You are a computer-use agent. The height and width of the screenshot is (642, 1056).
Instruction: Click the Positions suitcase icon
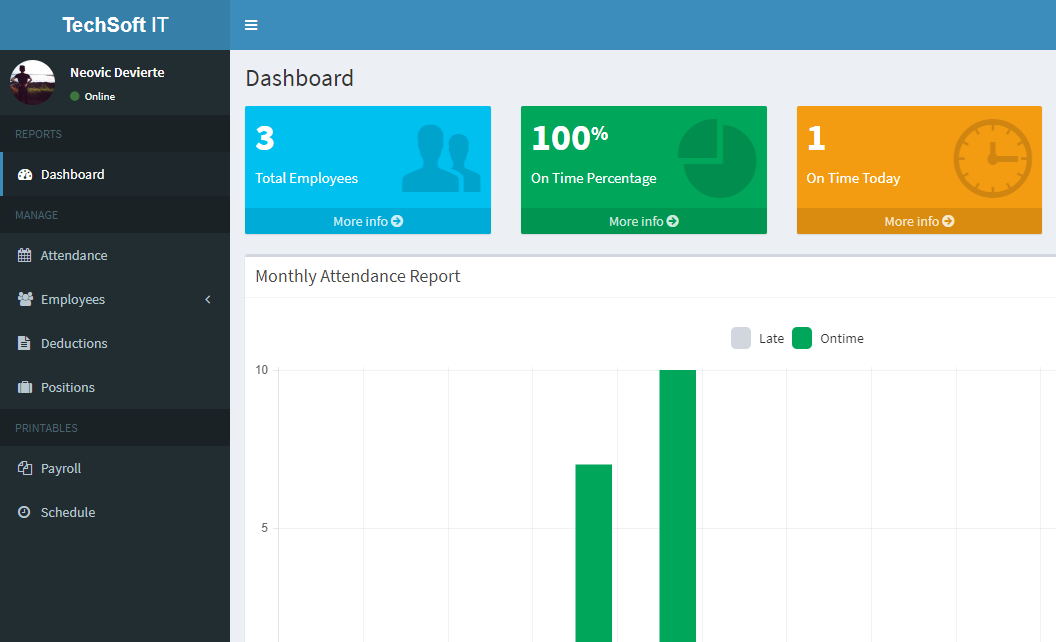click(25, 387)
